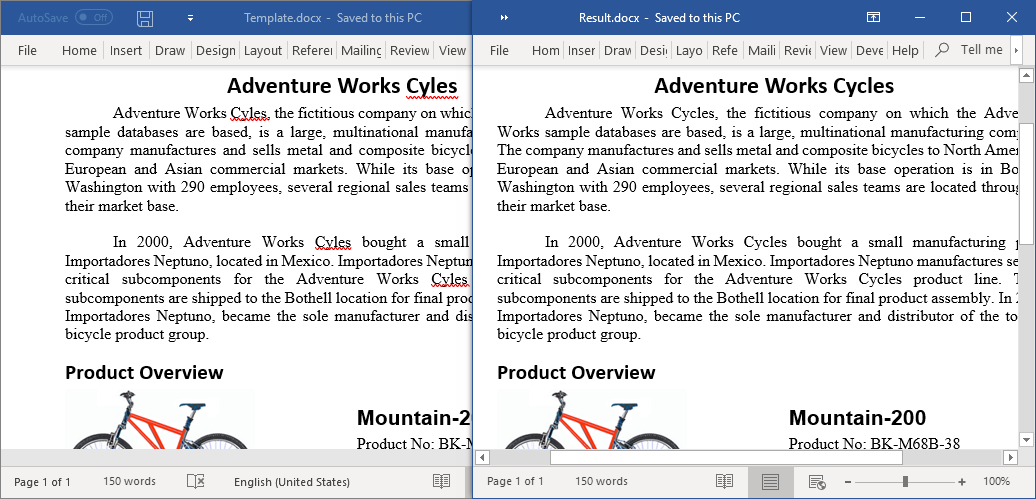
Task: Go to View tab in Result.docx
Action: (833, 50)
